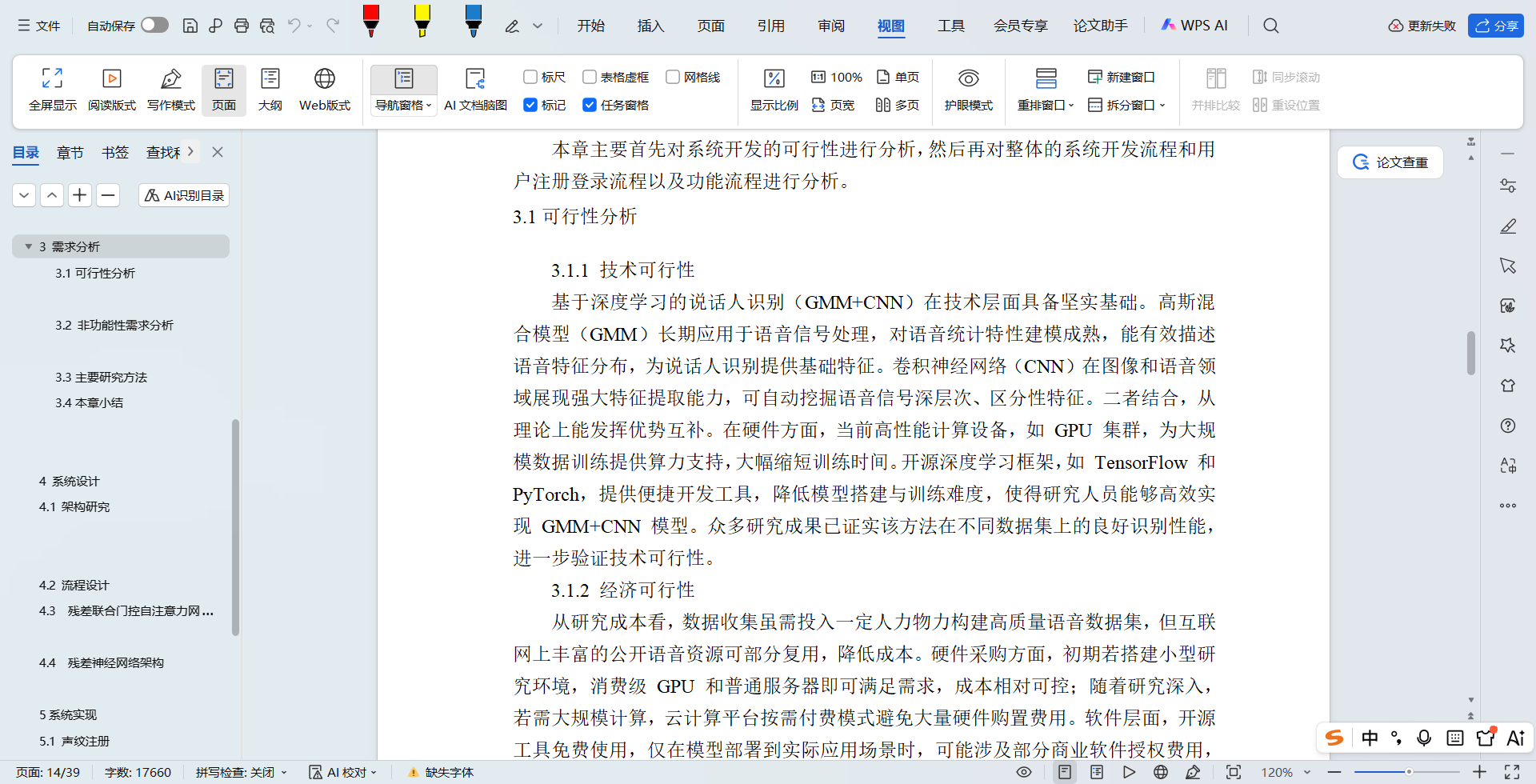Open reading layout mode

pos(112,89)
